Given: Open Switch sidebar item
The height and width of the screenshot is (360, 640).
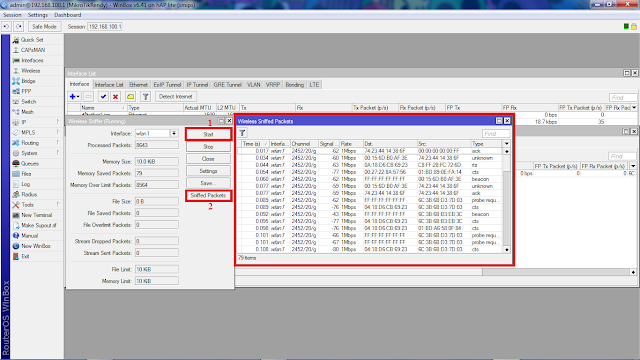Looking at the screenshot, I should click(29, 102).
